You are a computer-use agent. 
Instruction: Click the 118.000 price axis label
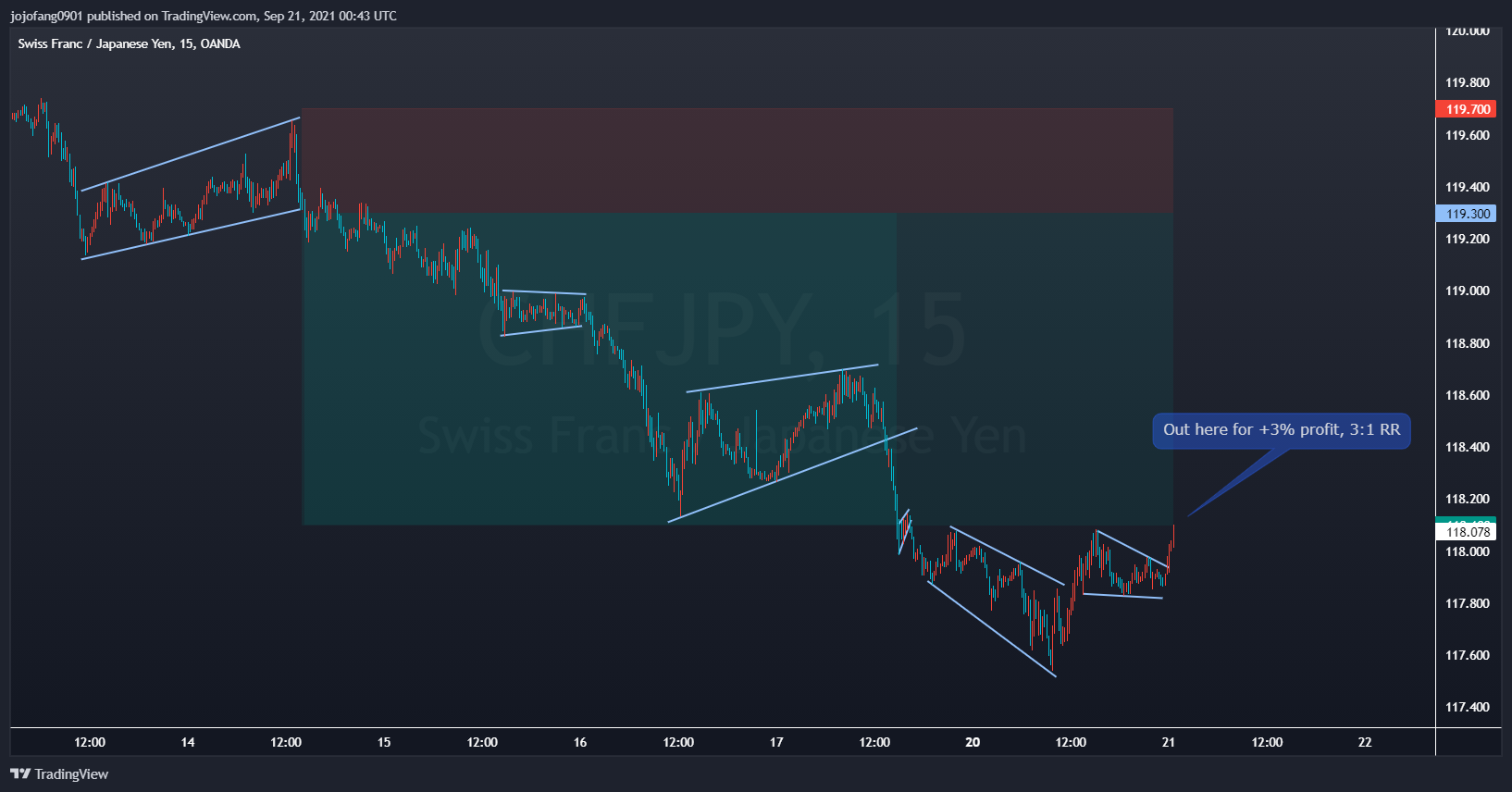click(x=1468, y=551)
